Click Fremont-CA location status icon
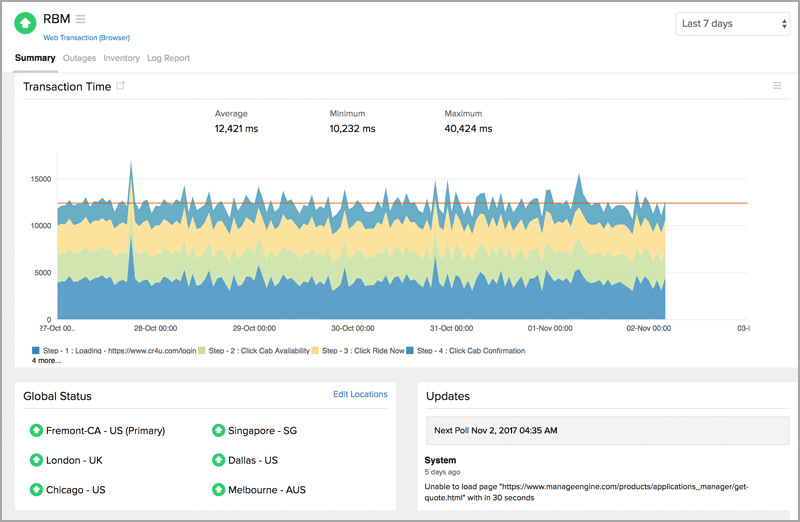 (x=37, y=431)
